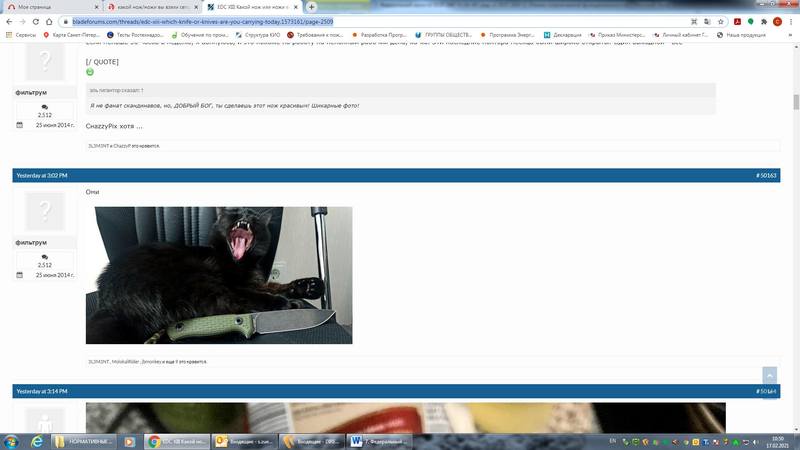Close the EDC XIII blade forums tab
This screenshot has width=800, height=450.
click(295, 7)
